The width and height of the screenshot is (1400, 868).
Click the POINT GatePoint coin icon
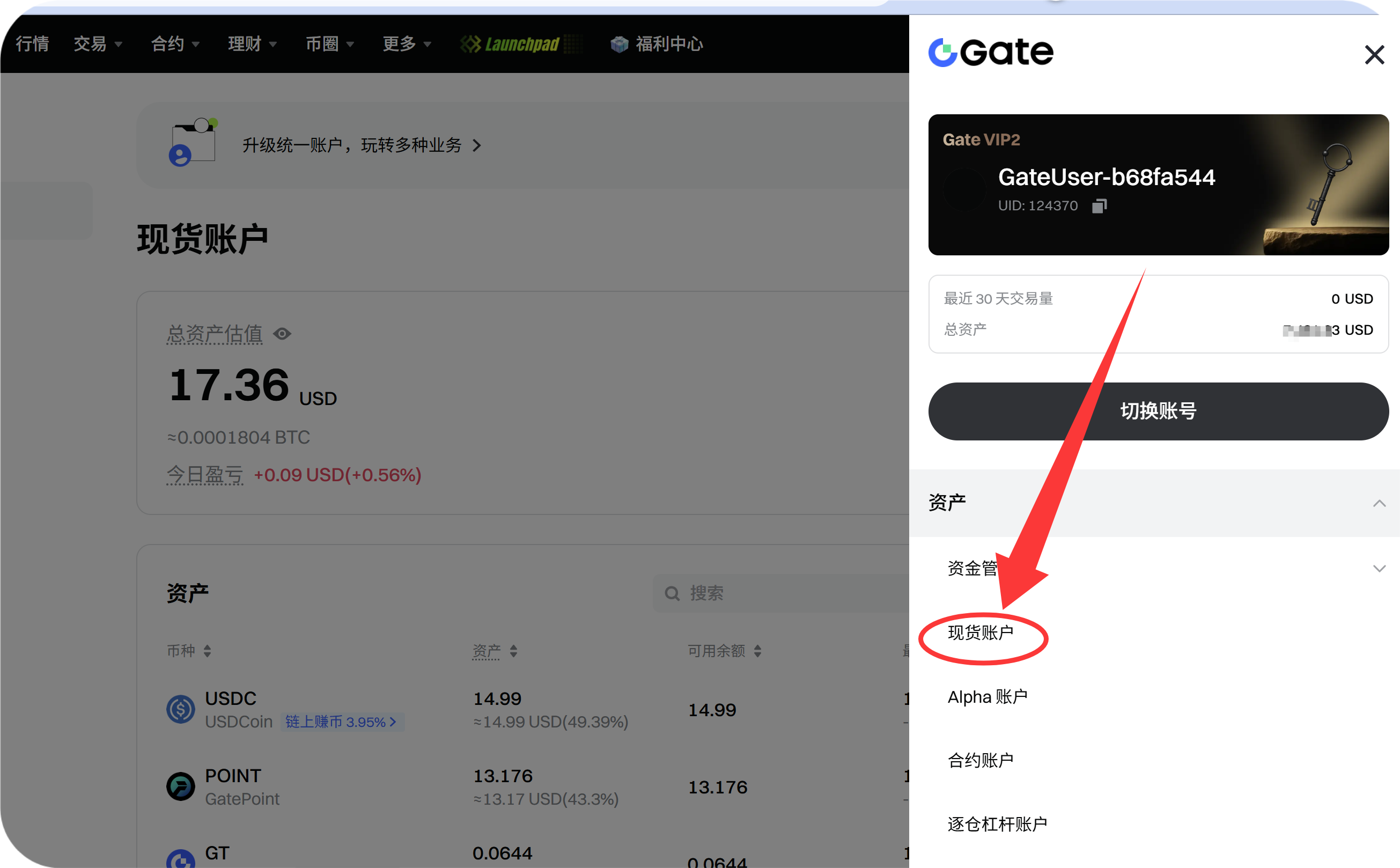coord(180,786)
